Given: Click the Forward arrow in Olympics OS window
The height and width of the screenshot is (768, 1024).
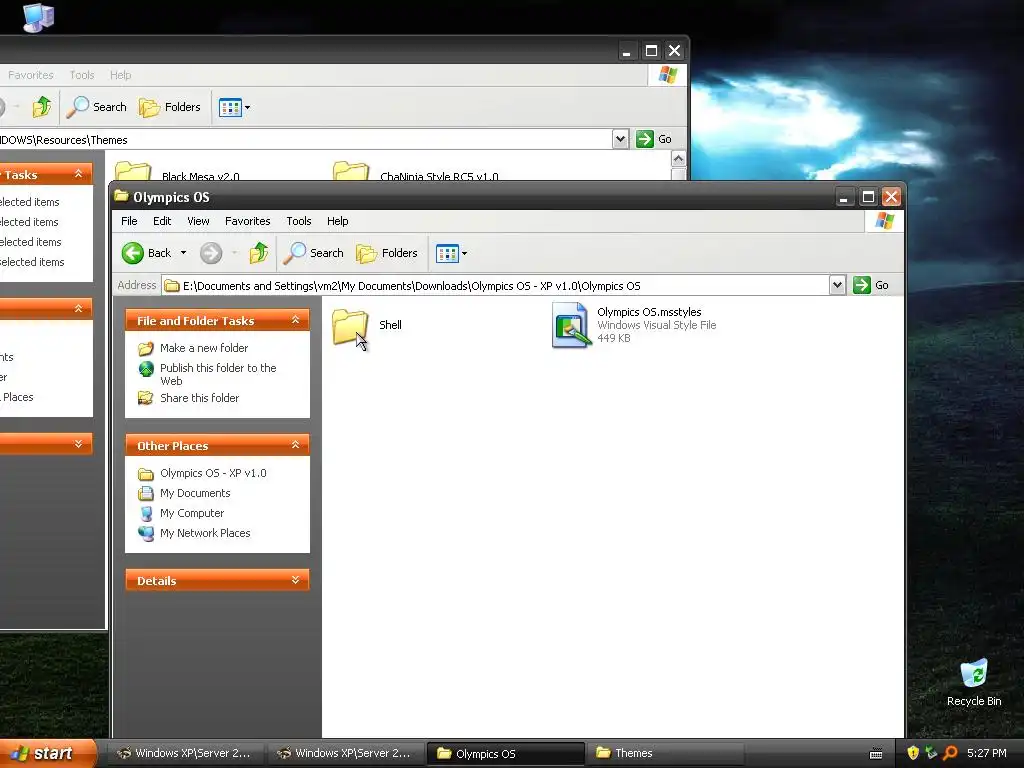Looking at the screenshot, I should tap(210, 253).
